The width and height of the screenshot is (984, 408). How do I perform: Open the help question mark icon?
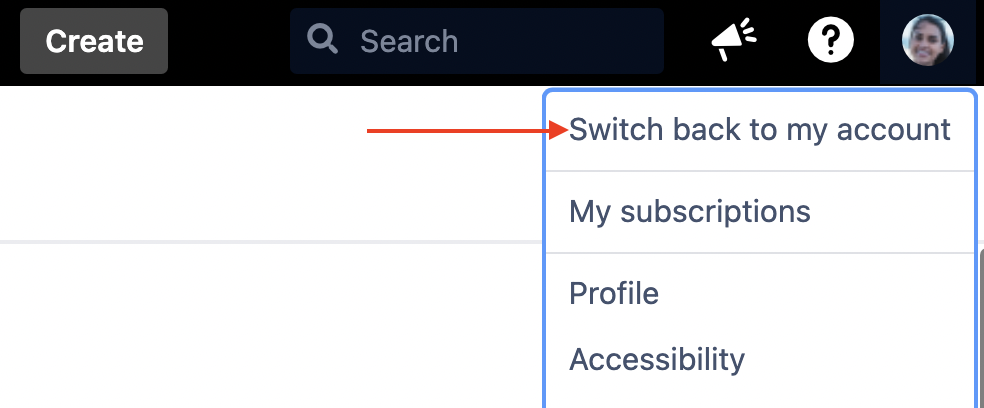(x=830, y=41)
